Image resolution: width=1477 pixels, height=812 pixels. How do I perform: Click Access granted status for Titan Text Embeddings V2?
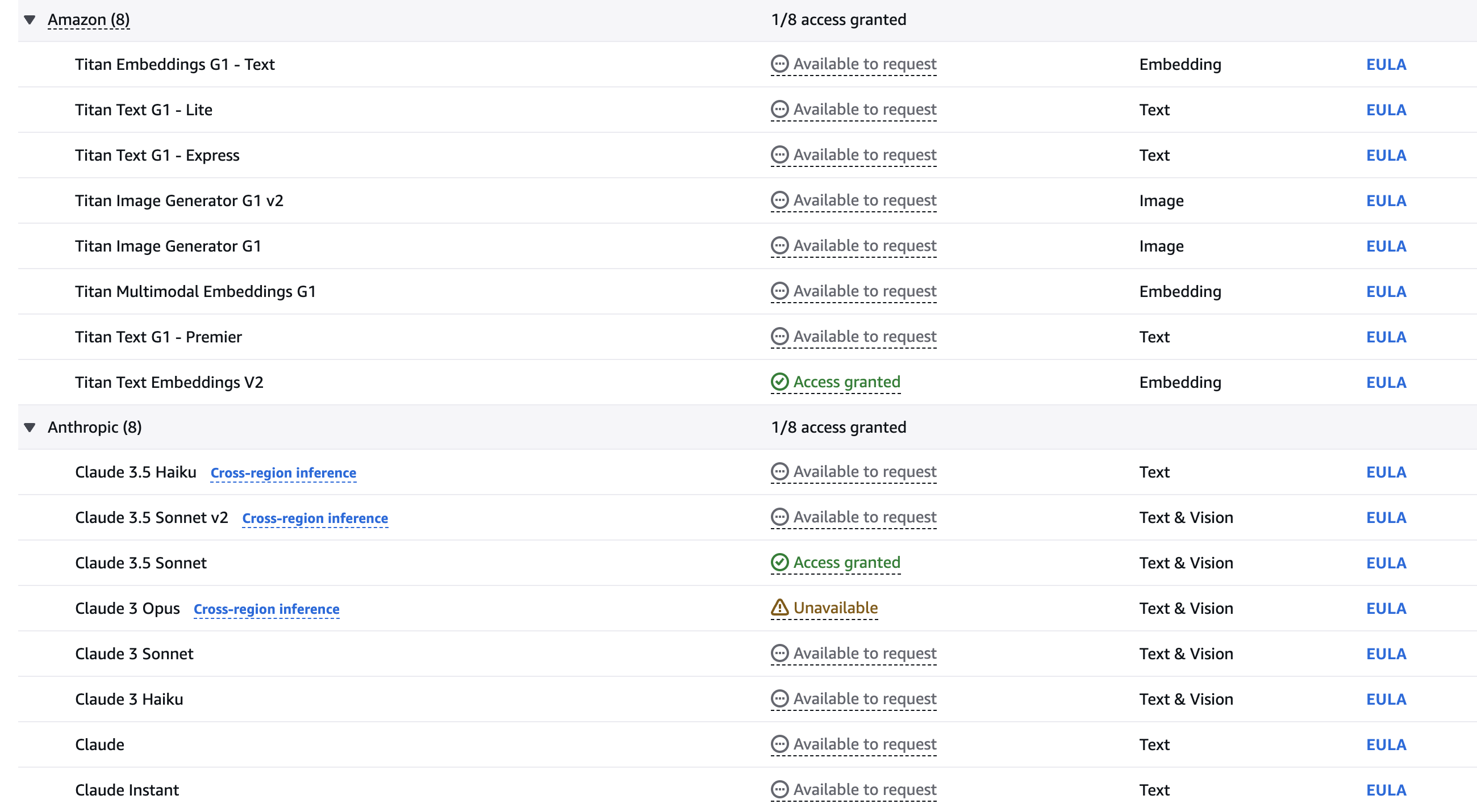point(846,382)
